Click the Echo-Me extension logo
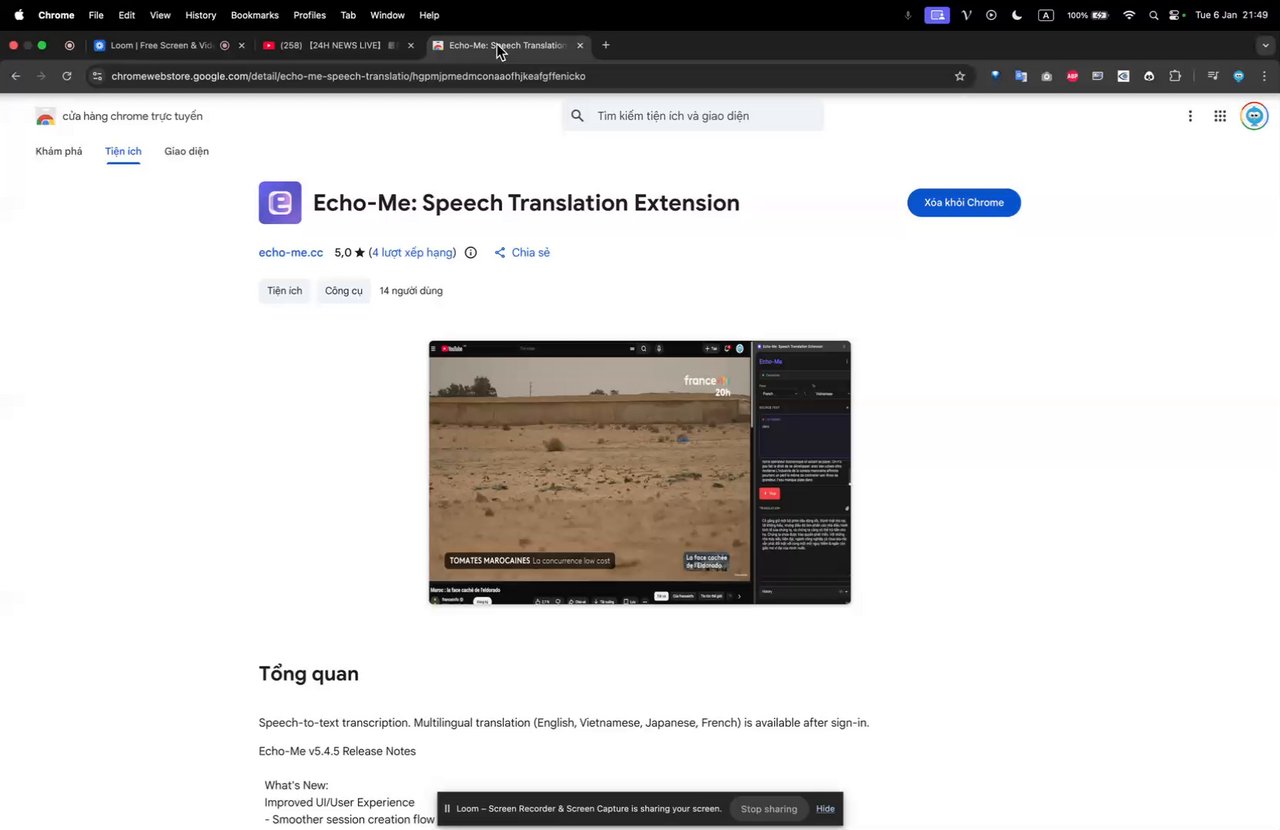 [280, 203]
